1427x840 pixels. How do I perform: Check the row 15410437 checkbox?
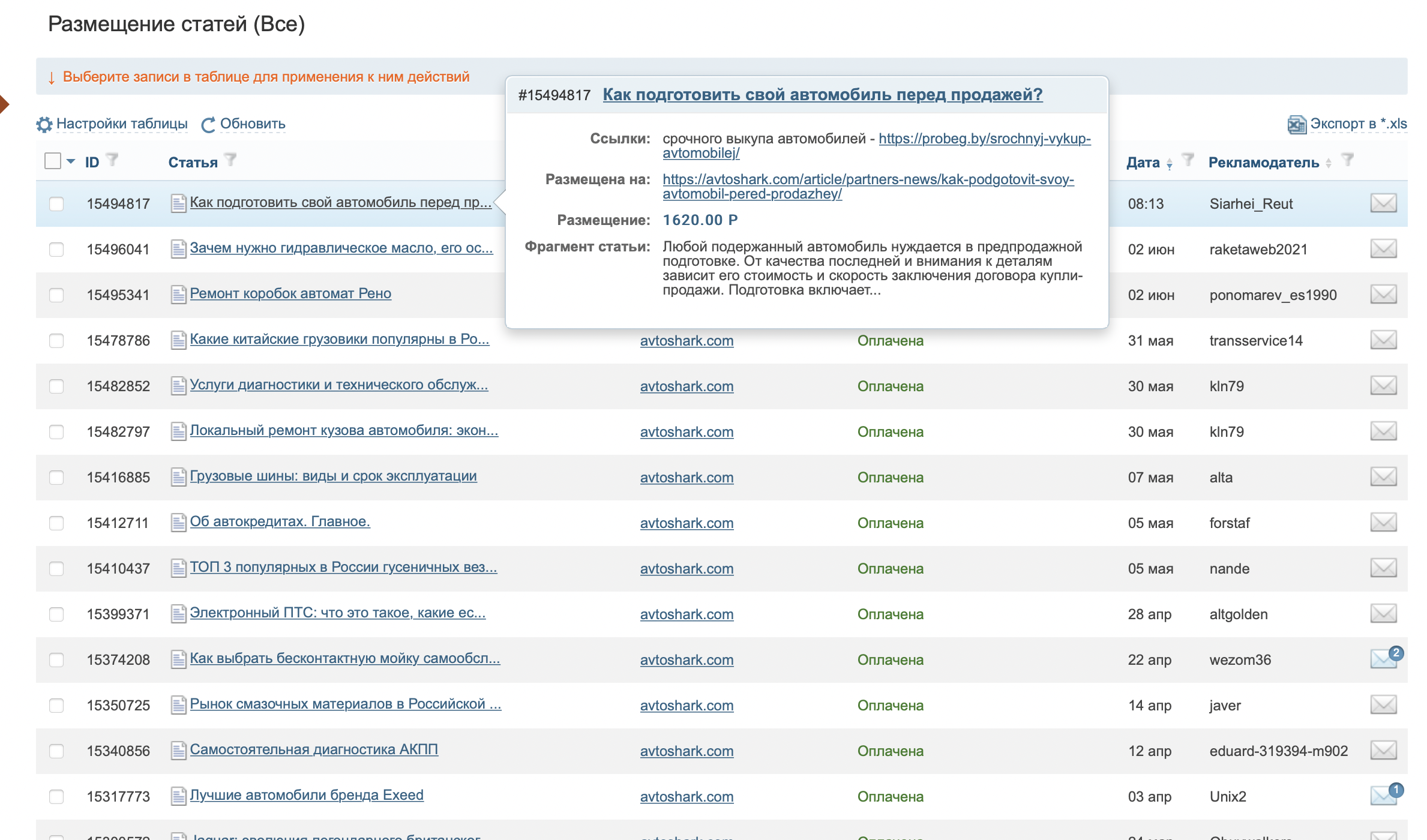pyautogui.click(x=56, y=569)
